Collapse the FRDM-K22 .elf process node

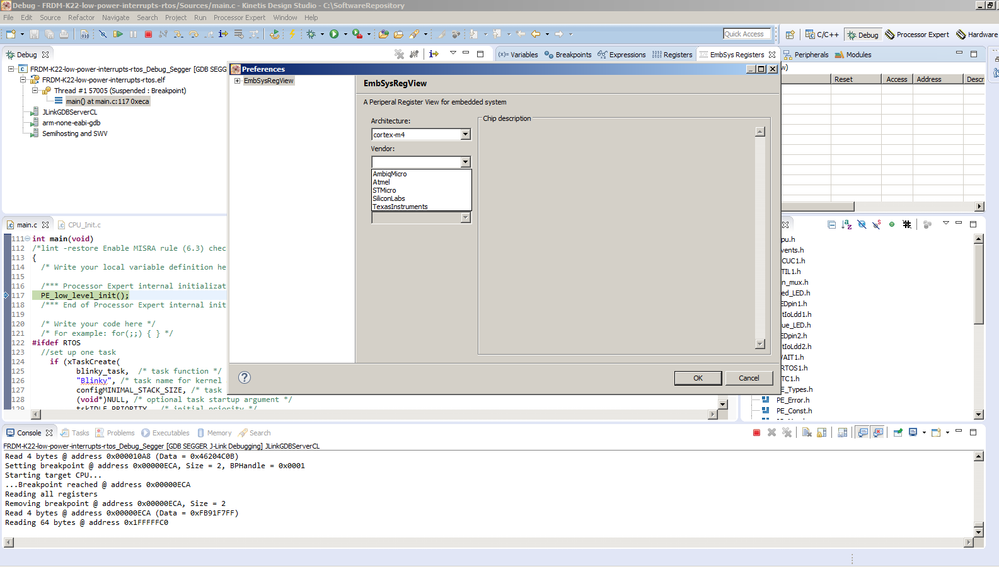point(23,80)
